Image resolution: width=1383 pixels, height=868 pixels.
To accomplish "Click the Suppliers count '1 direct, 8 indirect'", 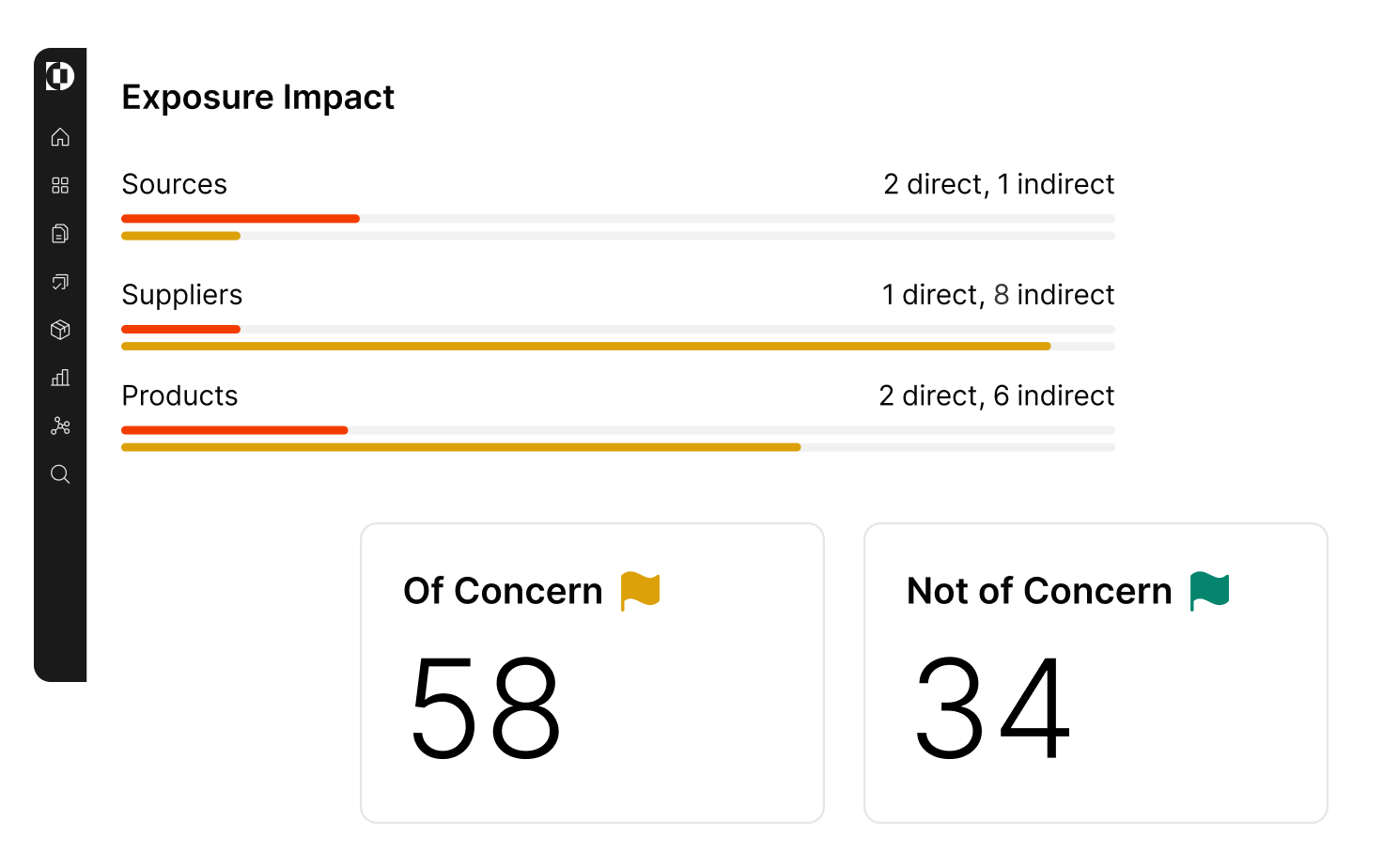I will point(998,294).
